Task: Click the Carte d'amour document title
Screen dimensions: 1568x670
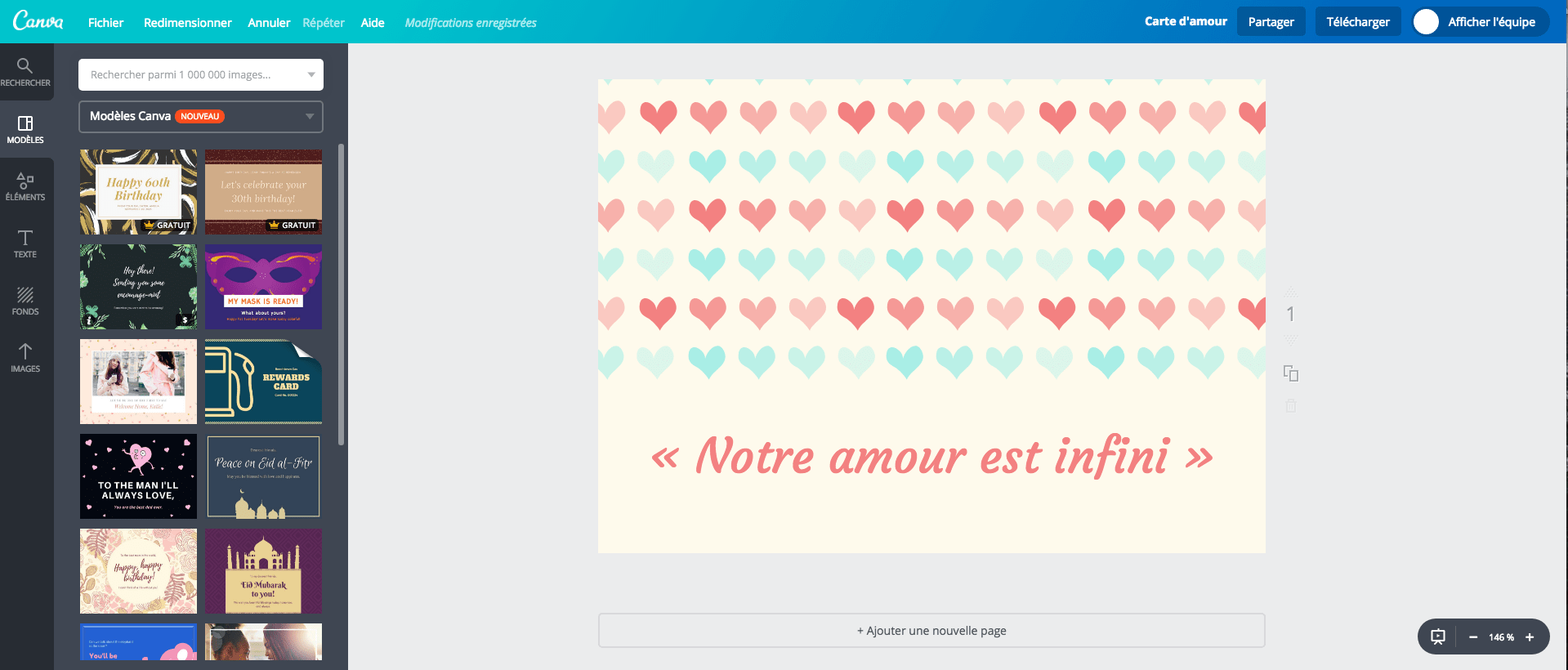Action: [1186, 21]
